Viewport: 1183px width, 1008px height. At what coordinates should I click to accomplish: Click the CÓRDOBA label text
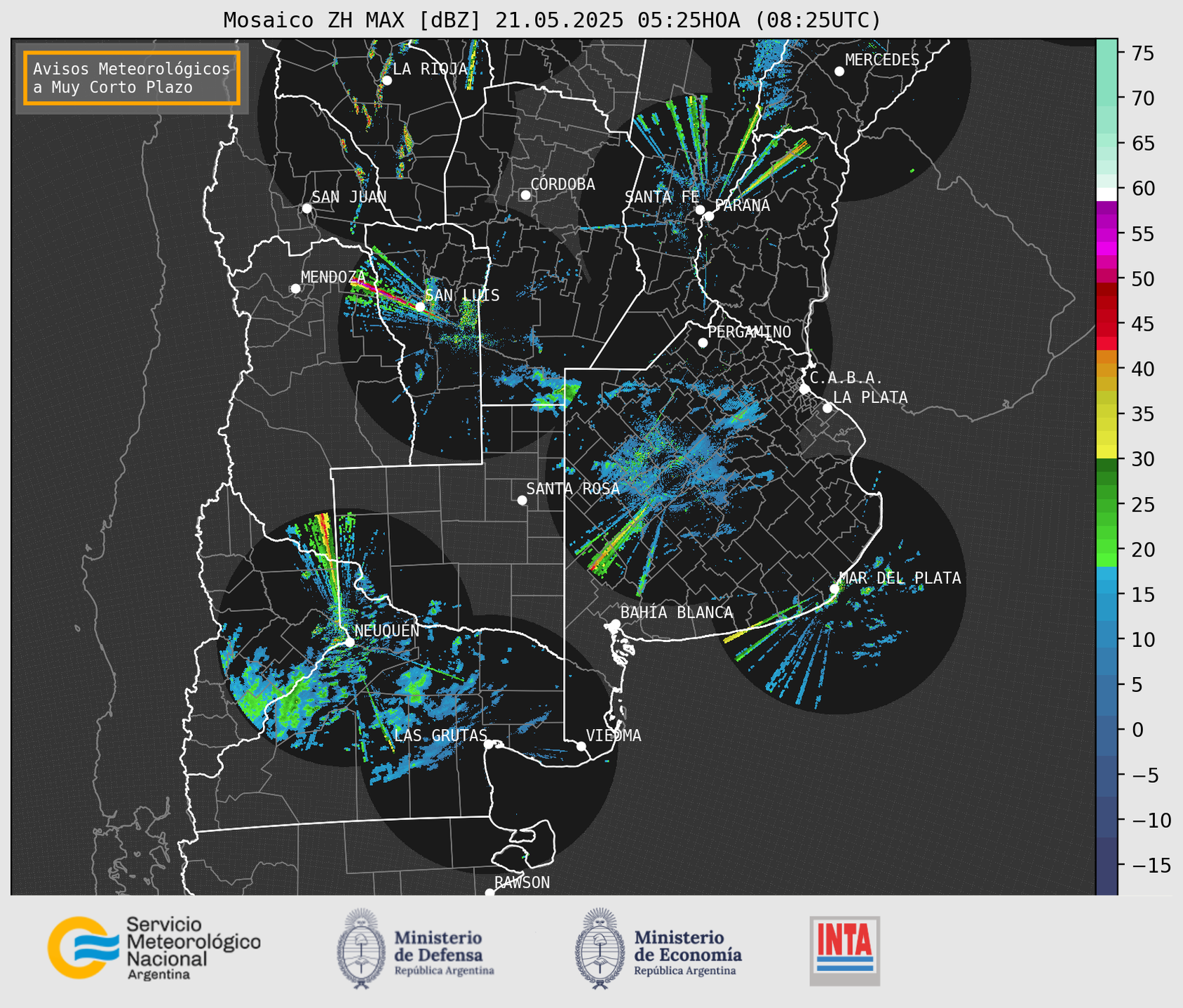tap(563, 184)
